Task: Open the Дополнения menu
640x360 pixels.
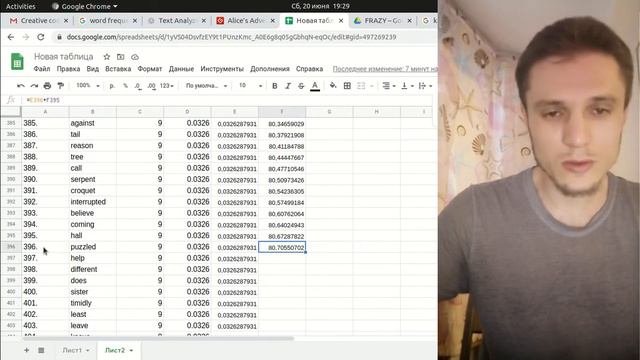Action: tap(270, 69)
